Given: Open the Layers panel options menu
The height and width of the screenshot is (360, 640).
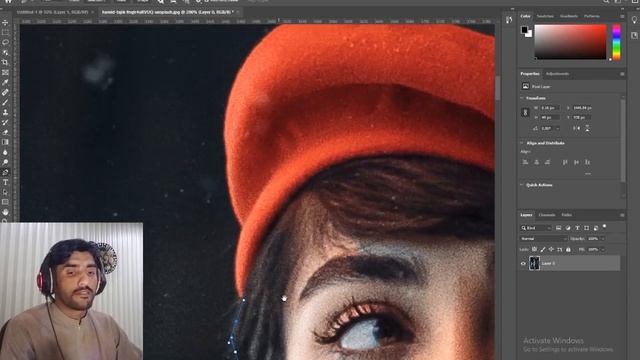Looking at the screenshot, I should [x=622, y=215].
